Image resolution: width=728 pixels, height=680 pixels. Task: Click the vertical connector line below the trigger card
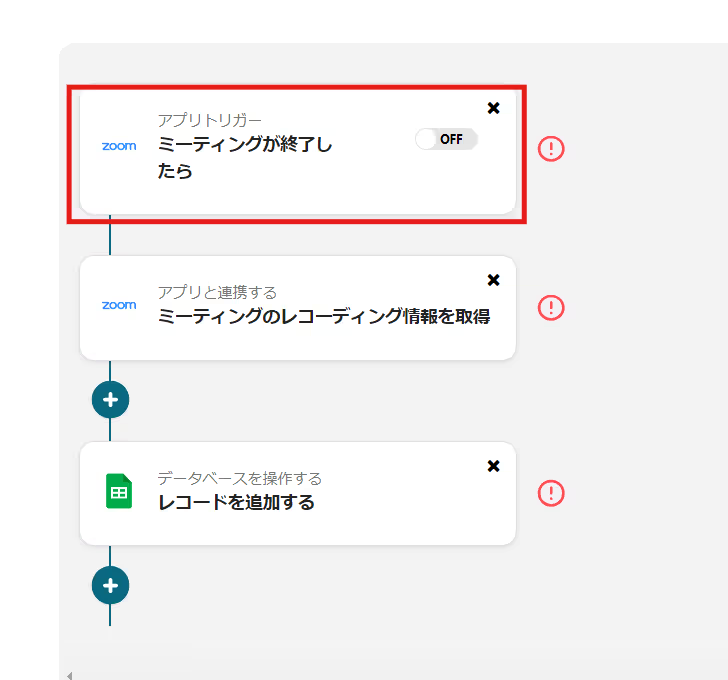(x=110, y=236)
